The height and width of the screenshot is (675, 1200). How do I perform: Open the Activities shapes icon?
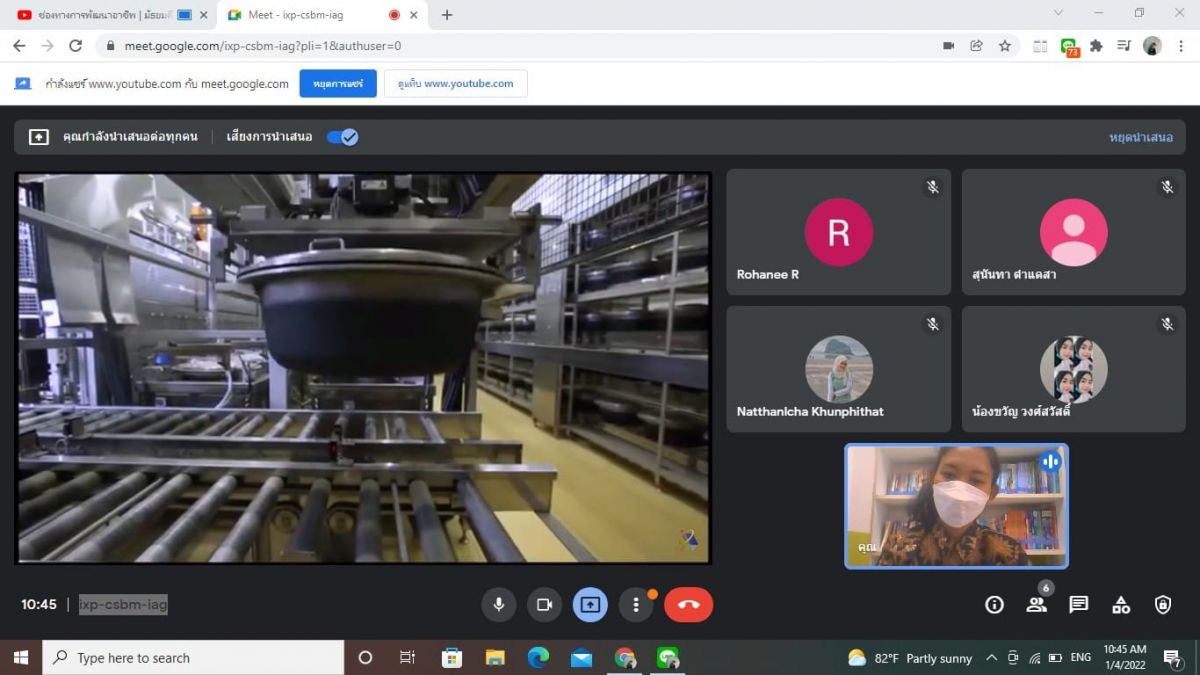[x=1121, y=604]
